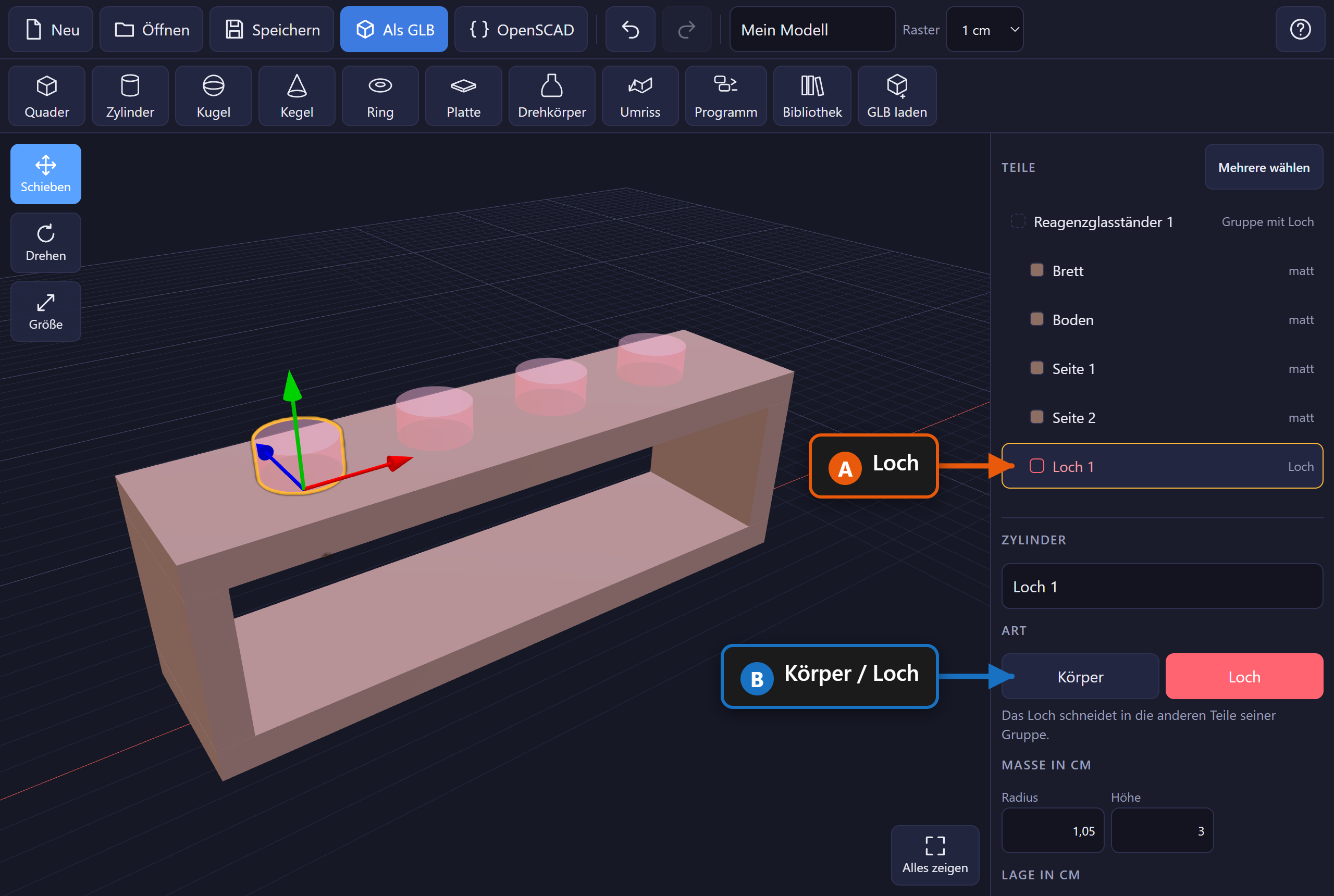Click the Höhe value field
The height and width of the screenshot is (896, 1334).
pos(1162,830)
